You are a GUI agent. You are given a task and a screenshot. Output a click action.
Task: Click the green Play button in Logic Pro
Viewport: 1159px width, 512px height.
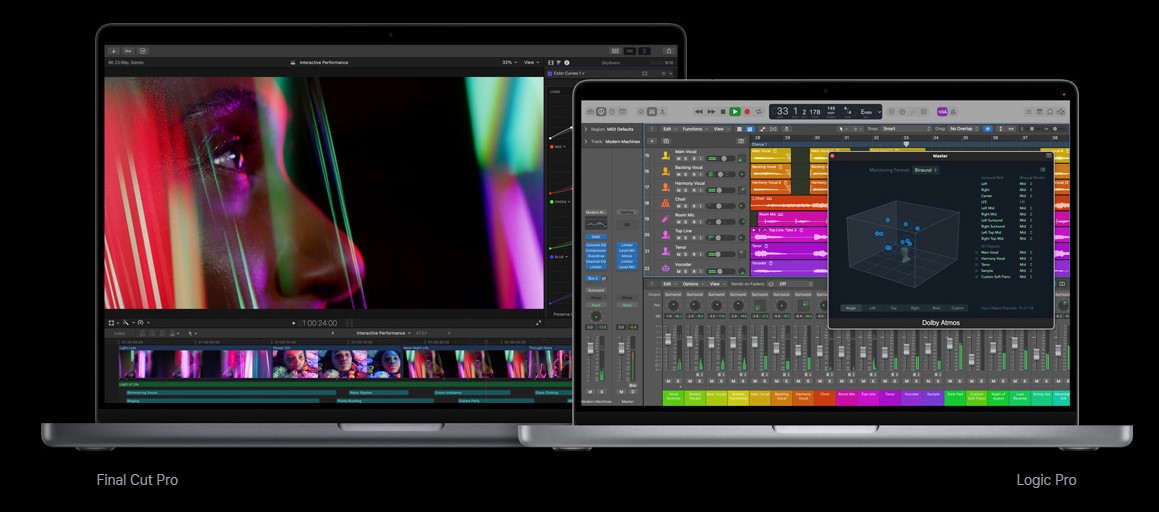(734, 112)
